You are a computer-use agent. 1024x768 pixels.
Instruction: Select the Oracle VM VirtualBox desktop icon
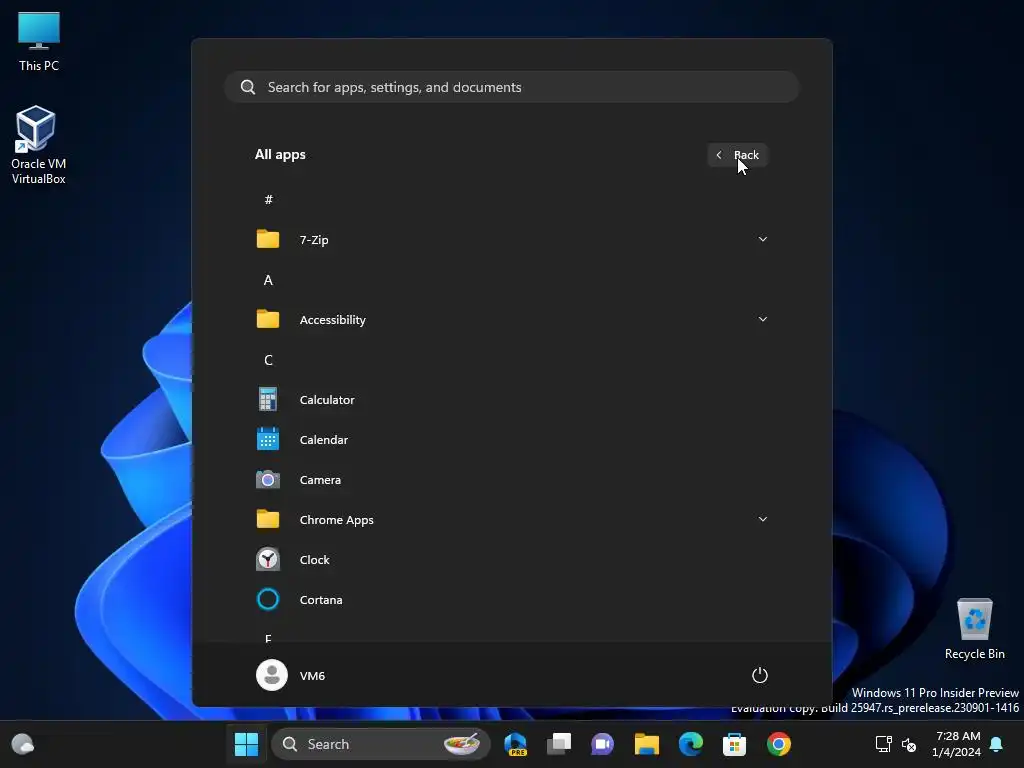pyautogui.click(x=39, y=145)
